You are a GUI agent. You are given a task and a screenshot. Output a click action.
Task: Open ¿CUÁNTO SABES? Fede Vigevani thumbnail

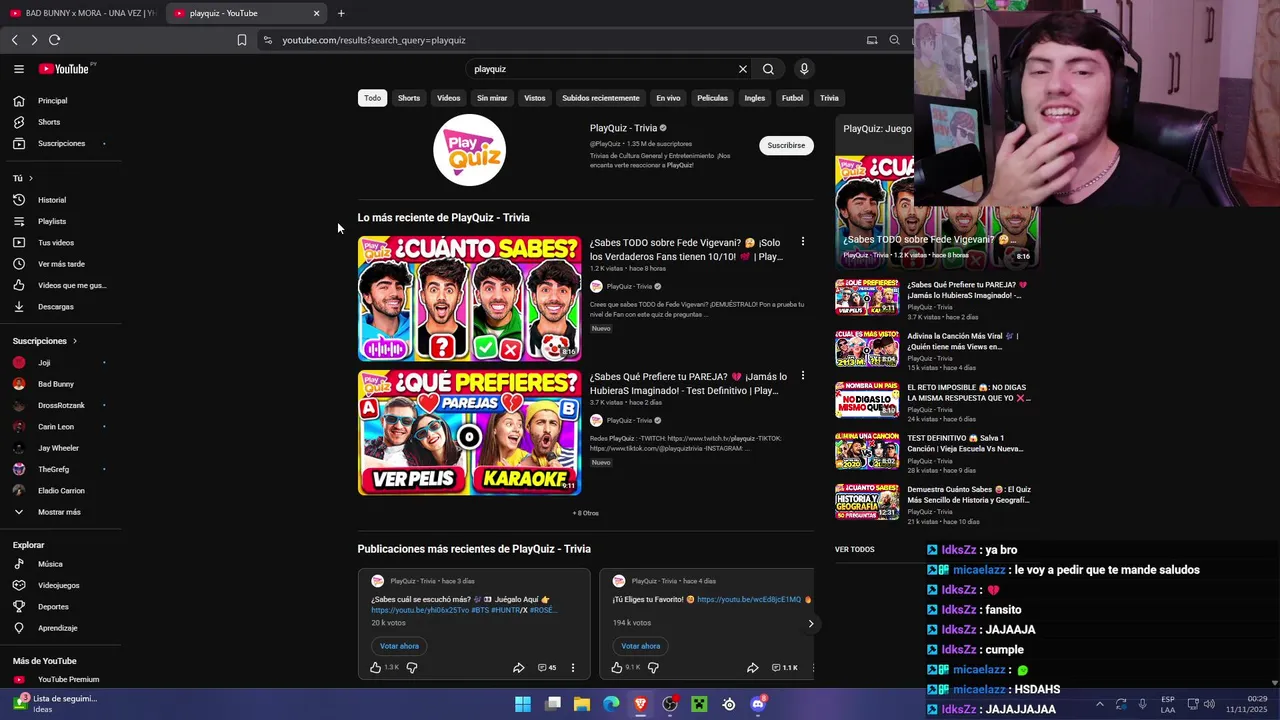(469, 298)
